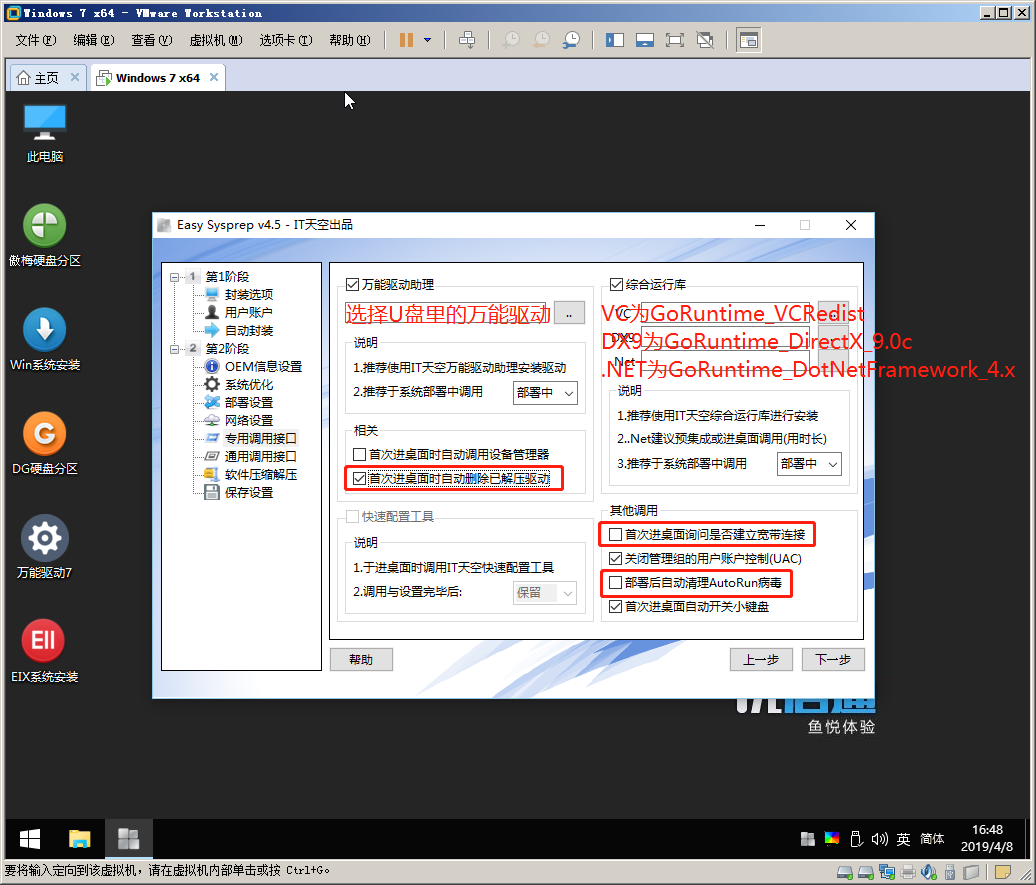Click 帮助 button in Easy Sysprep
Image resolution: width=1036 pixels, height=885 pixels.
361,660
